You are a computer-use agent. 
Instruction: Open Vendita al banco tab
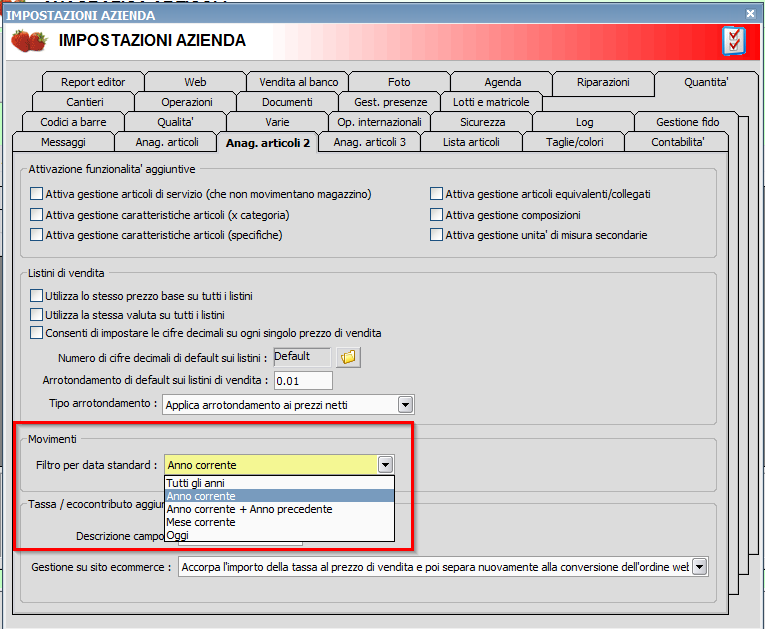[298, 82]
